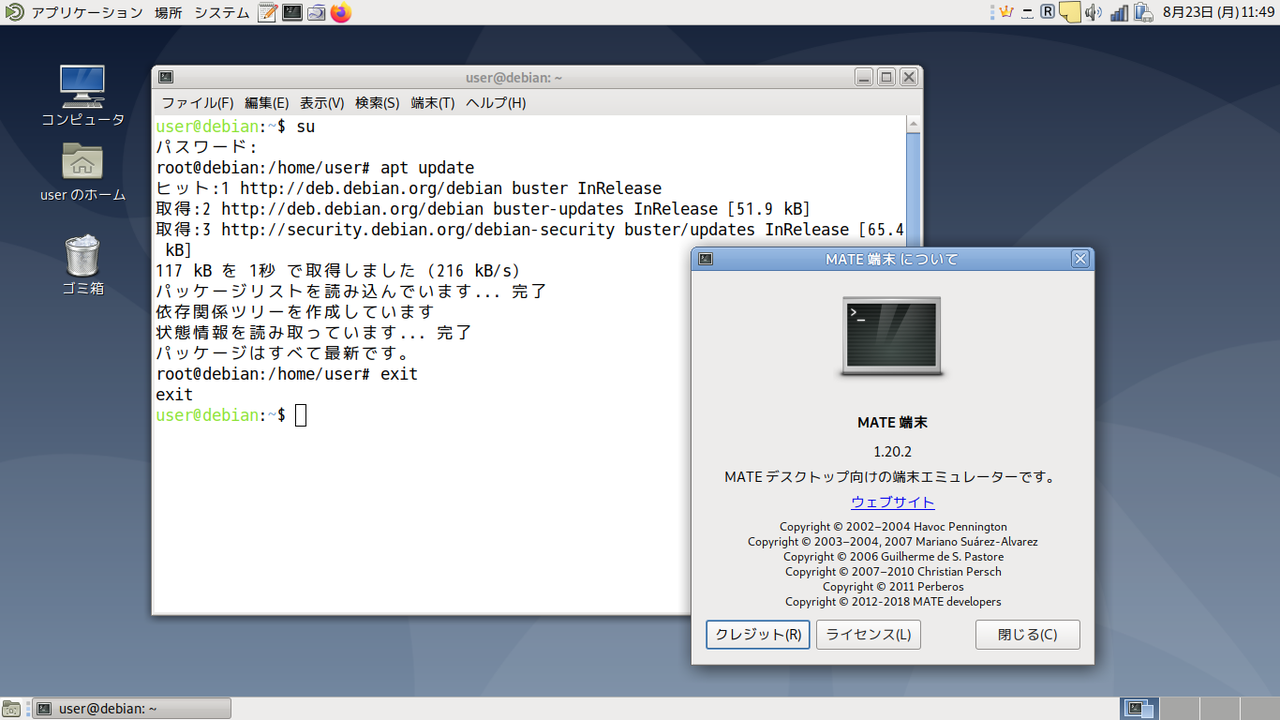Screen dimensions: 1280x720
Task: Click the 'Copyright © 2006 Guilherme de S. Pastore' line
Action: pos(893,557)
